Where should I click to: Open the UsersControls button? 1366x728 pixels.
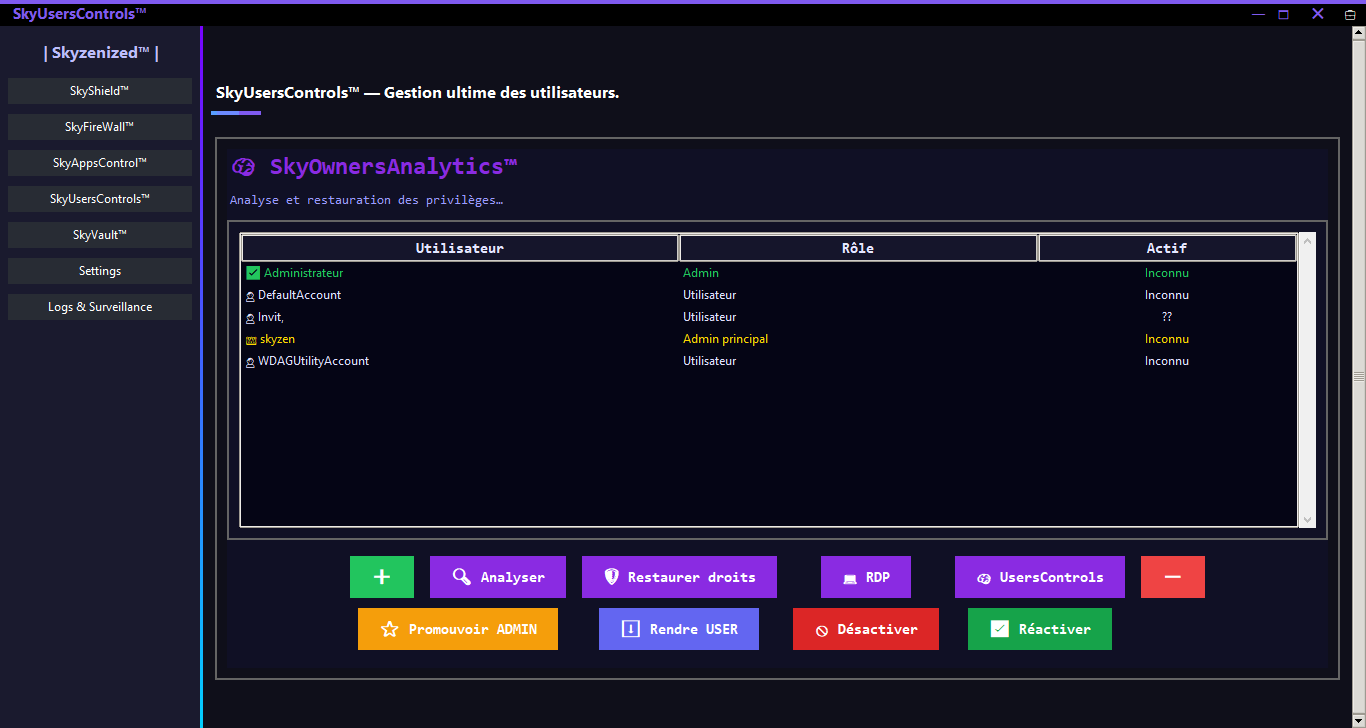click(1039, 577)
